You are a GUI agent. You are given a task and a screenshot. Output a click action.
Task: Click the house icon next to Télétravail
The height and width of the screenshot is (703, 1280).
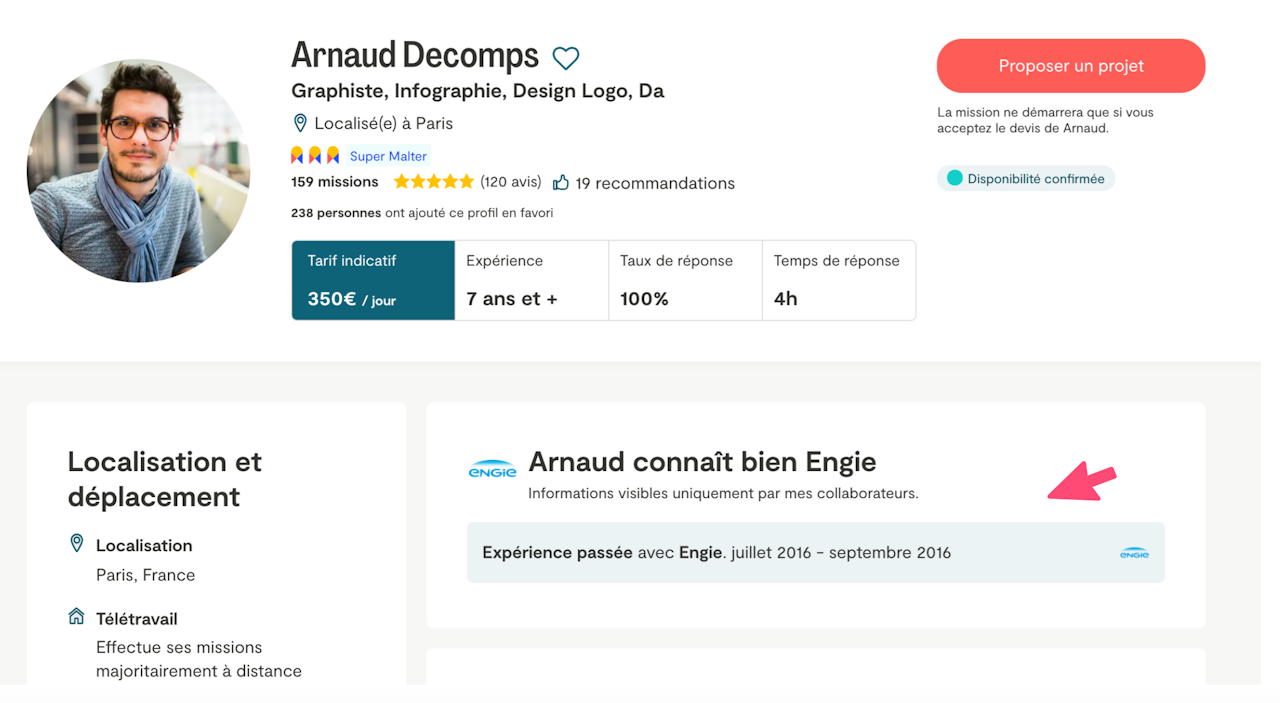coord(76,617)
